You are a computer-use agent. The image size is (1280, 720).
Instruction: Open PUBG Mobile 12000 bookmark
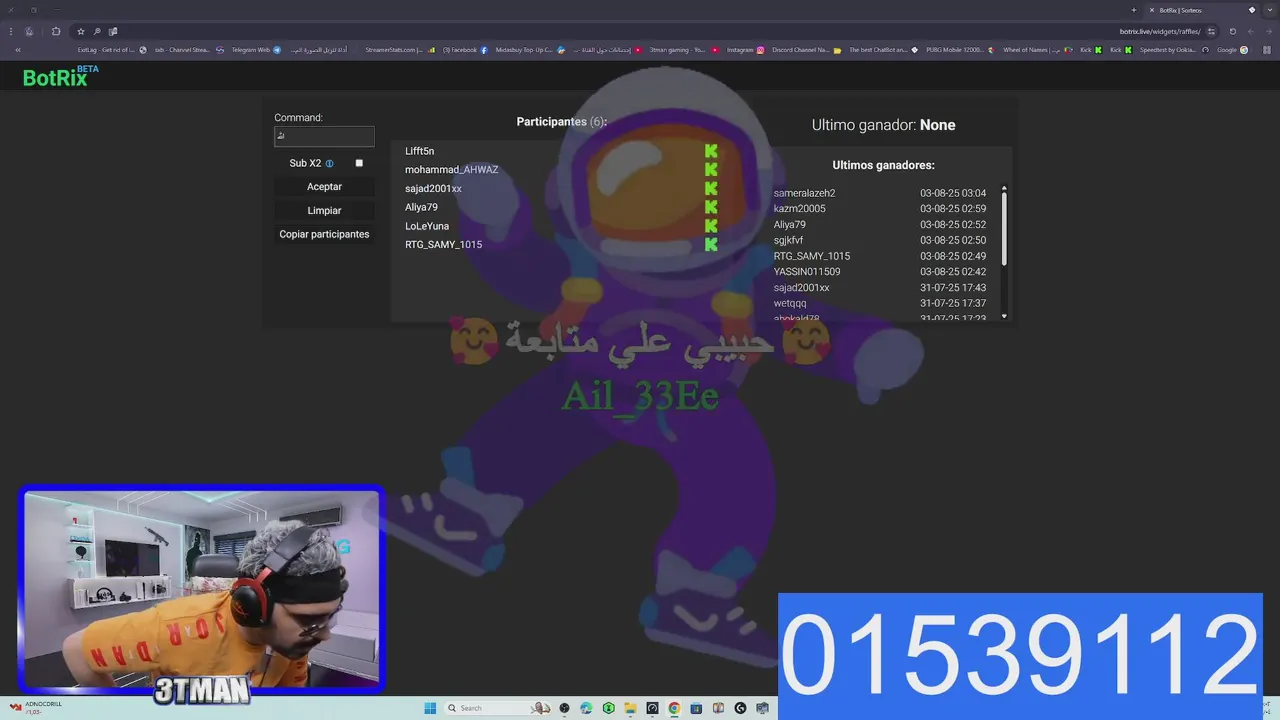pyautogui.click(x=961, y=50)
